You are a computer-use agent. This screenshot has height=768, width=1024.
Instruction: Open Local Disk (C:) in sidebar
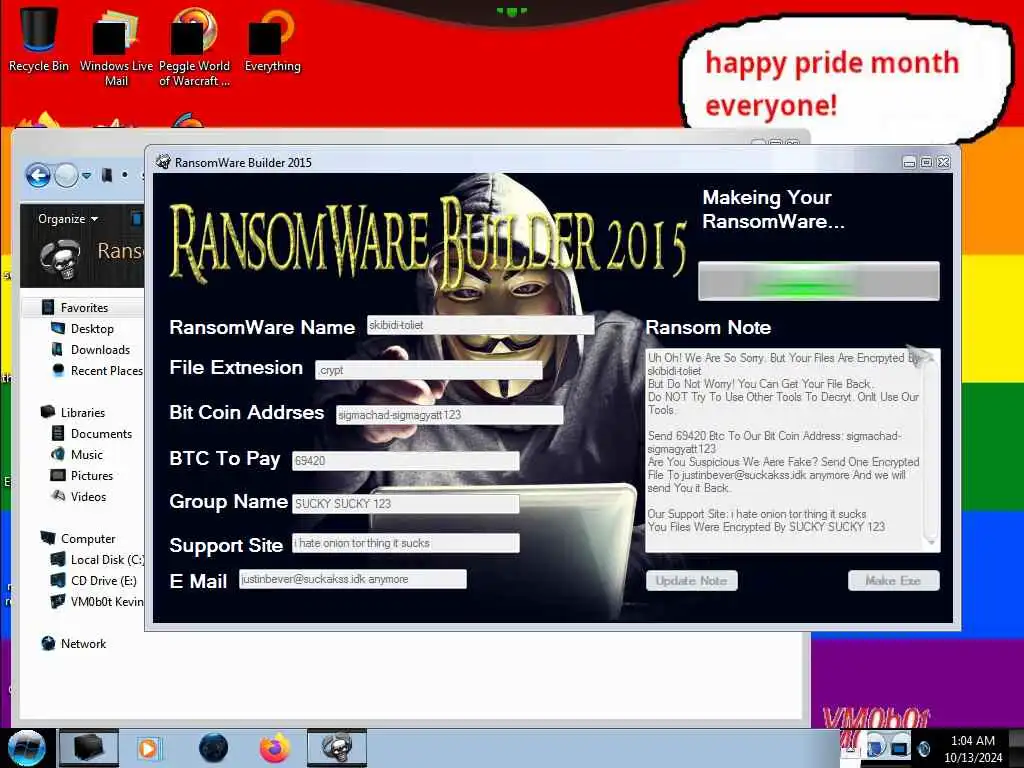pos(97,559)
